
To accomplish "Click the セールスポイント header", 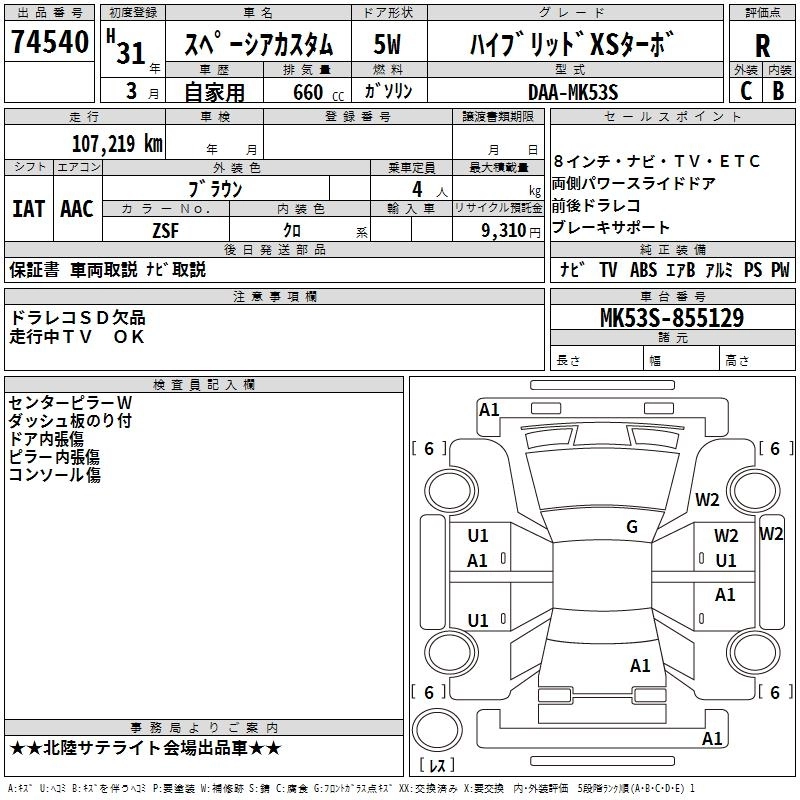I will point(672,116).
